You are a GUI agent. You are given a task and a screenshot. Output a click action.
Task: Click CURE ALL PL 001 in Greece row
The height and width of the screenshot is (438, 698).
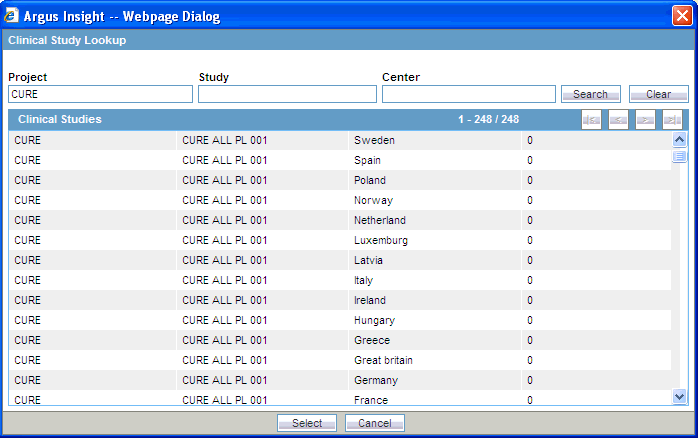(224, 341)
